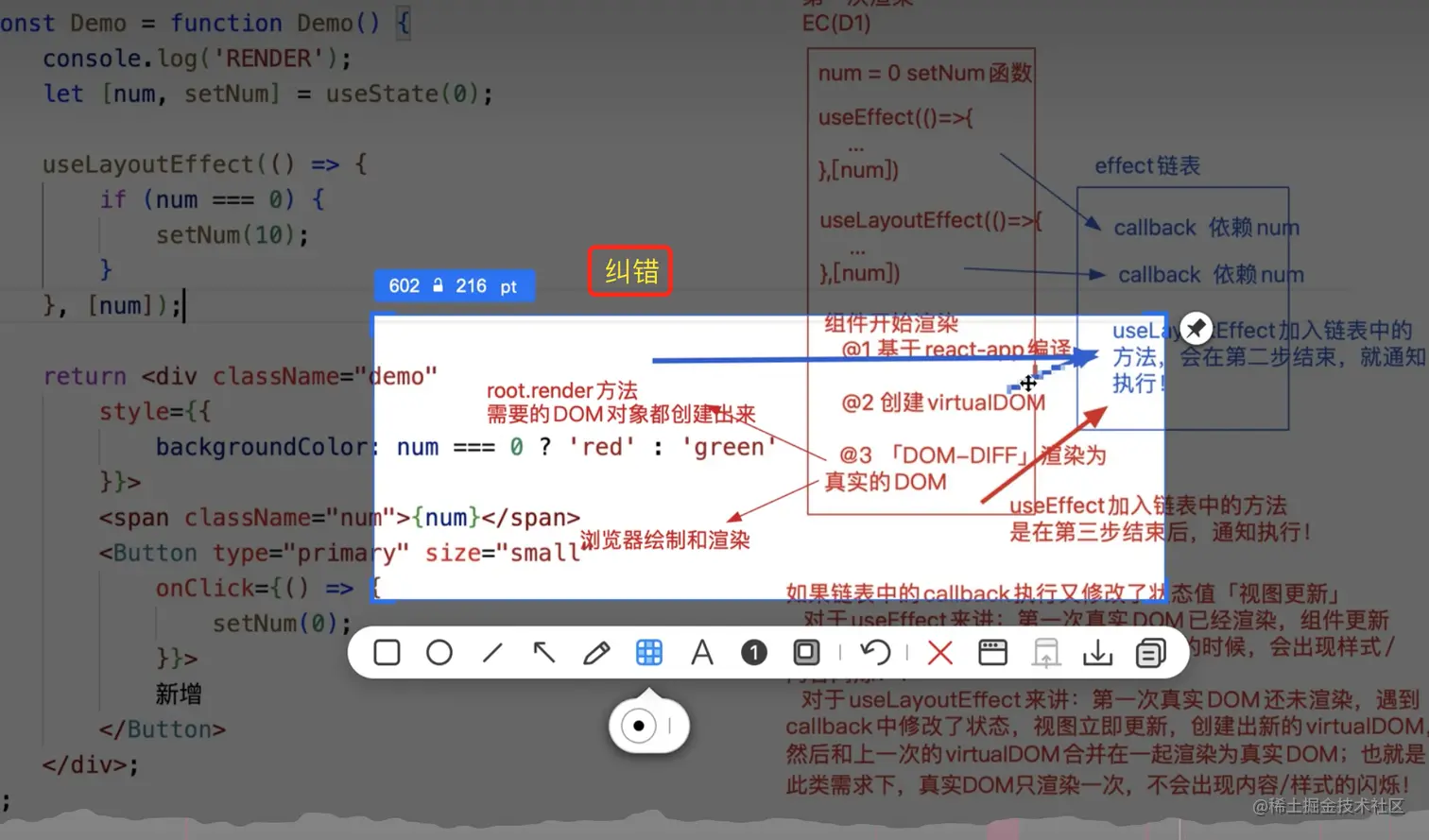1429x840 pixels.
Task: Select the blue mosaic blur tool
Action: tap(649, 653)
